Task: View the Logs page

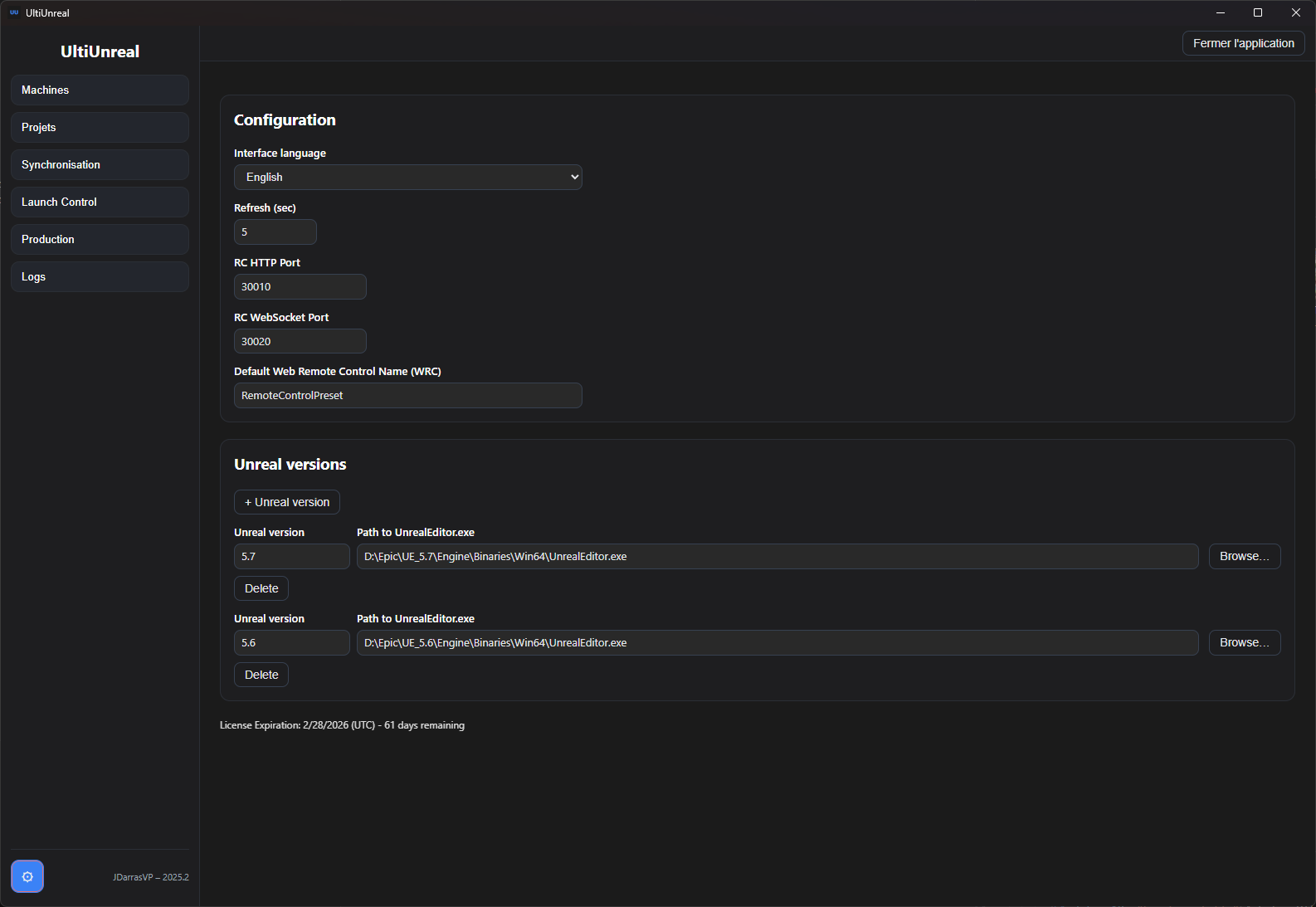Action: coord(100,276)
